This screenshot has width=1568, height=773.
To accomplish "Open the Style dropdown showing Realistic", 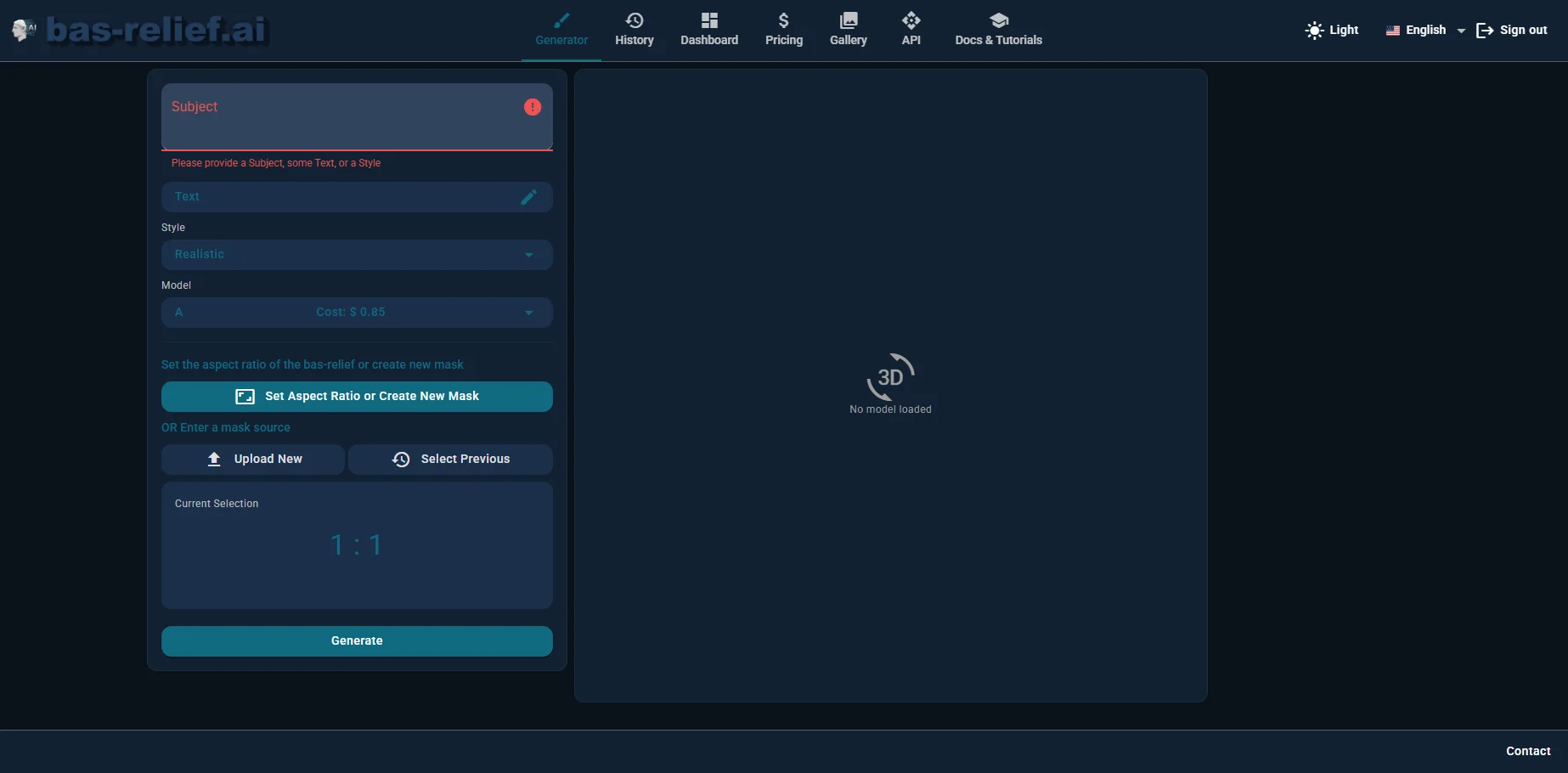I will pos(357,254).
